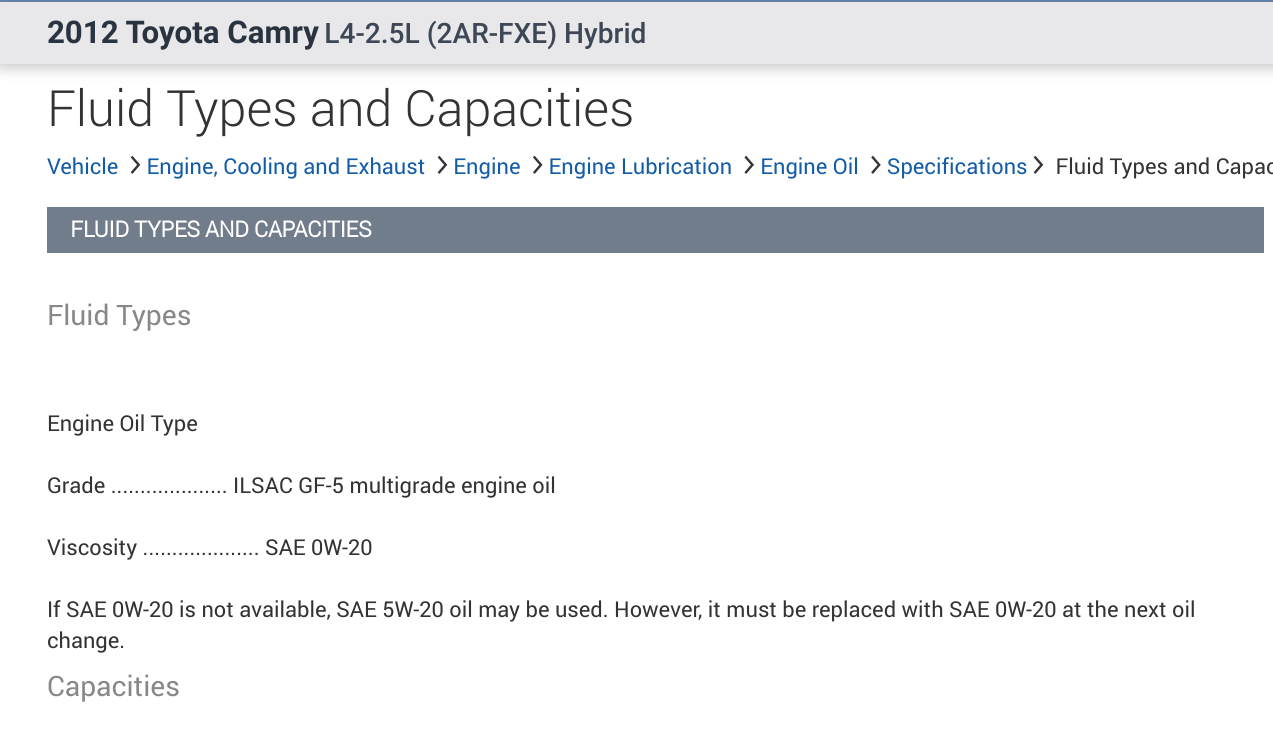Click chevron before Engine Lubrication breadcrumb
The width and height of the screenshot is (1273, 742).
(x=537, y=166)
